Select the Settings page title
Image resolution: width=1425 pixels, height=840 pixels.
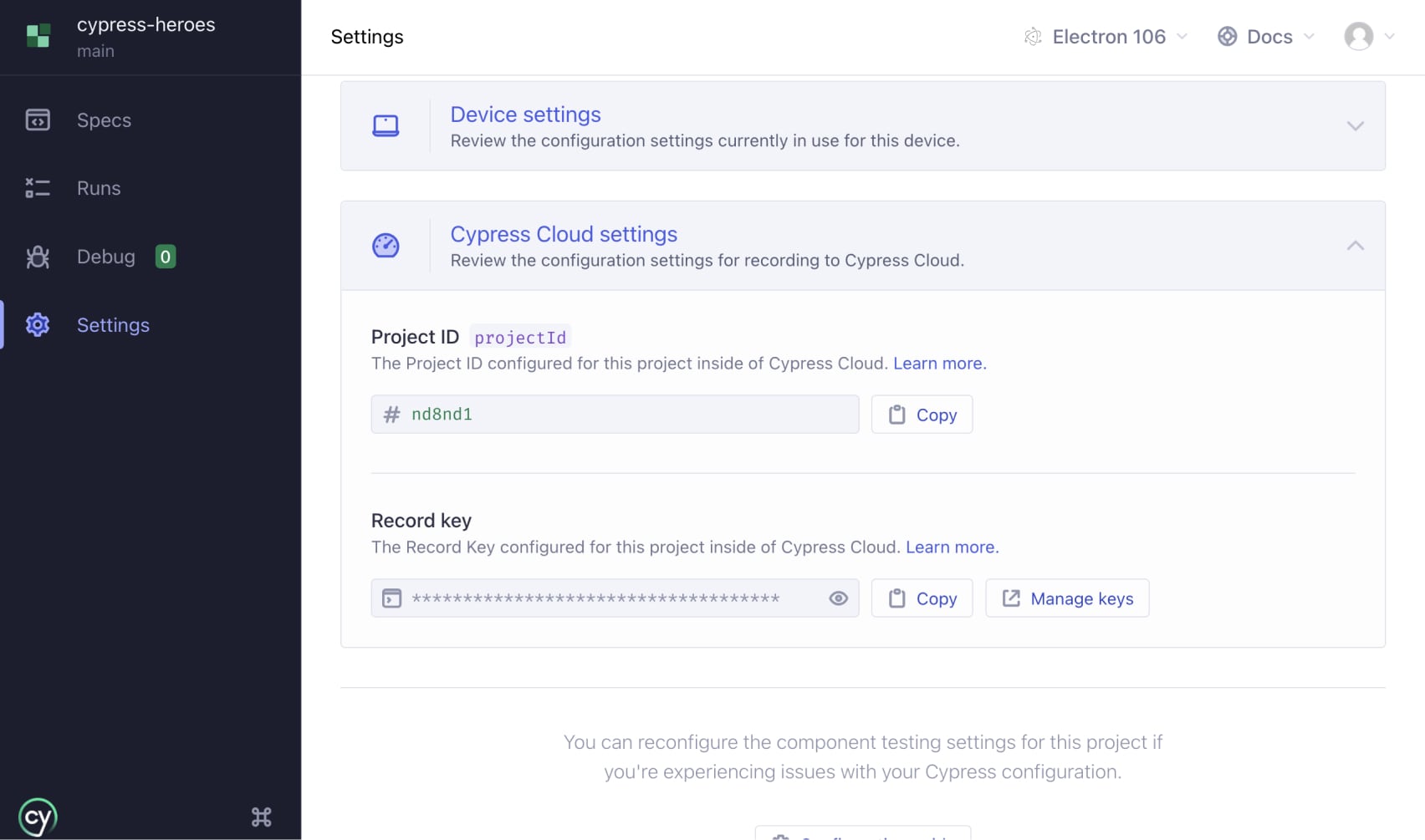point(366,37)
